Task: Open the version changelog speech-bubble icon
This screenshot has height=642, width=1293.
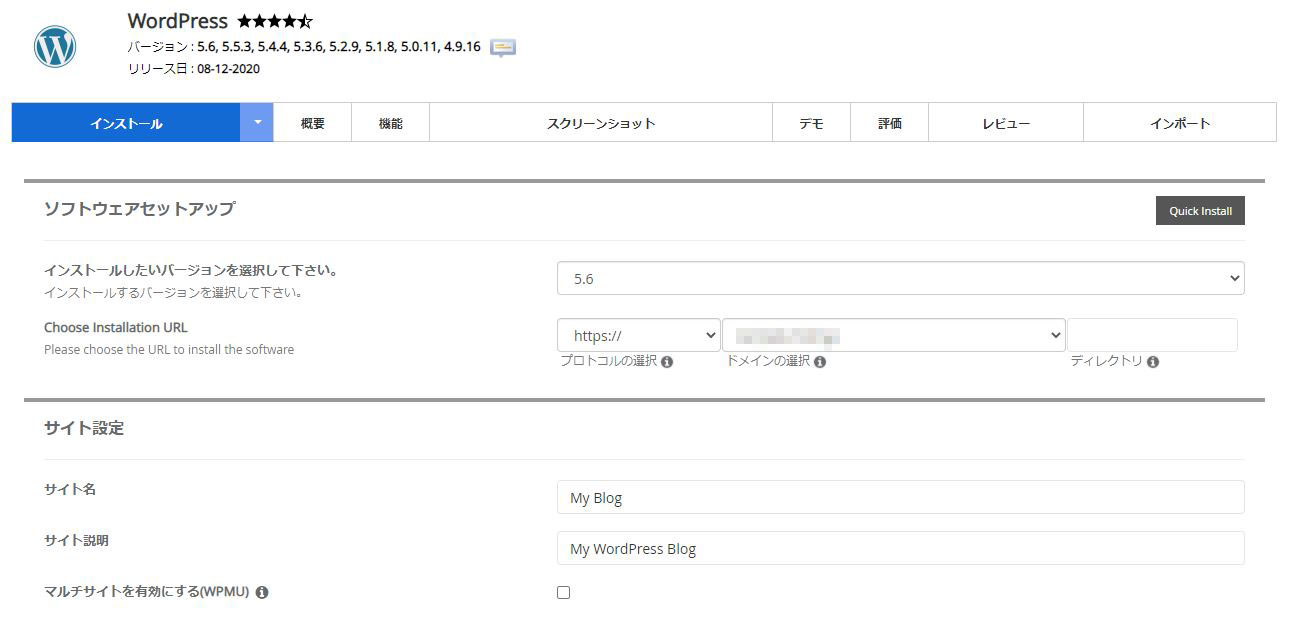Action: coord(503,47)
